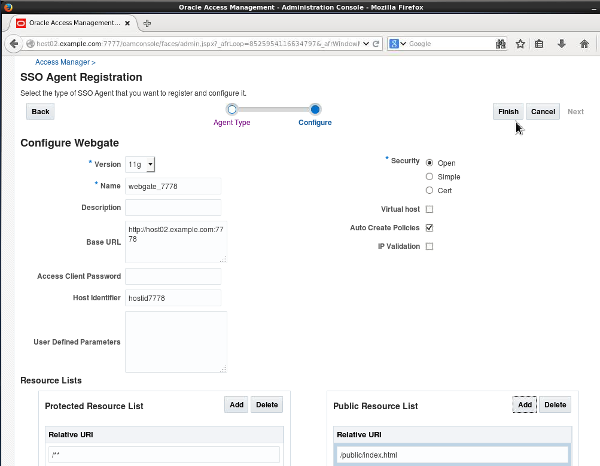Bookmark this page with the star icon
Viewport: 600px width, 466px height.
520,44
